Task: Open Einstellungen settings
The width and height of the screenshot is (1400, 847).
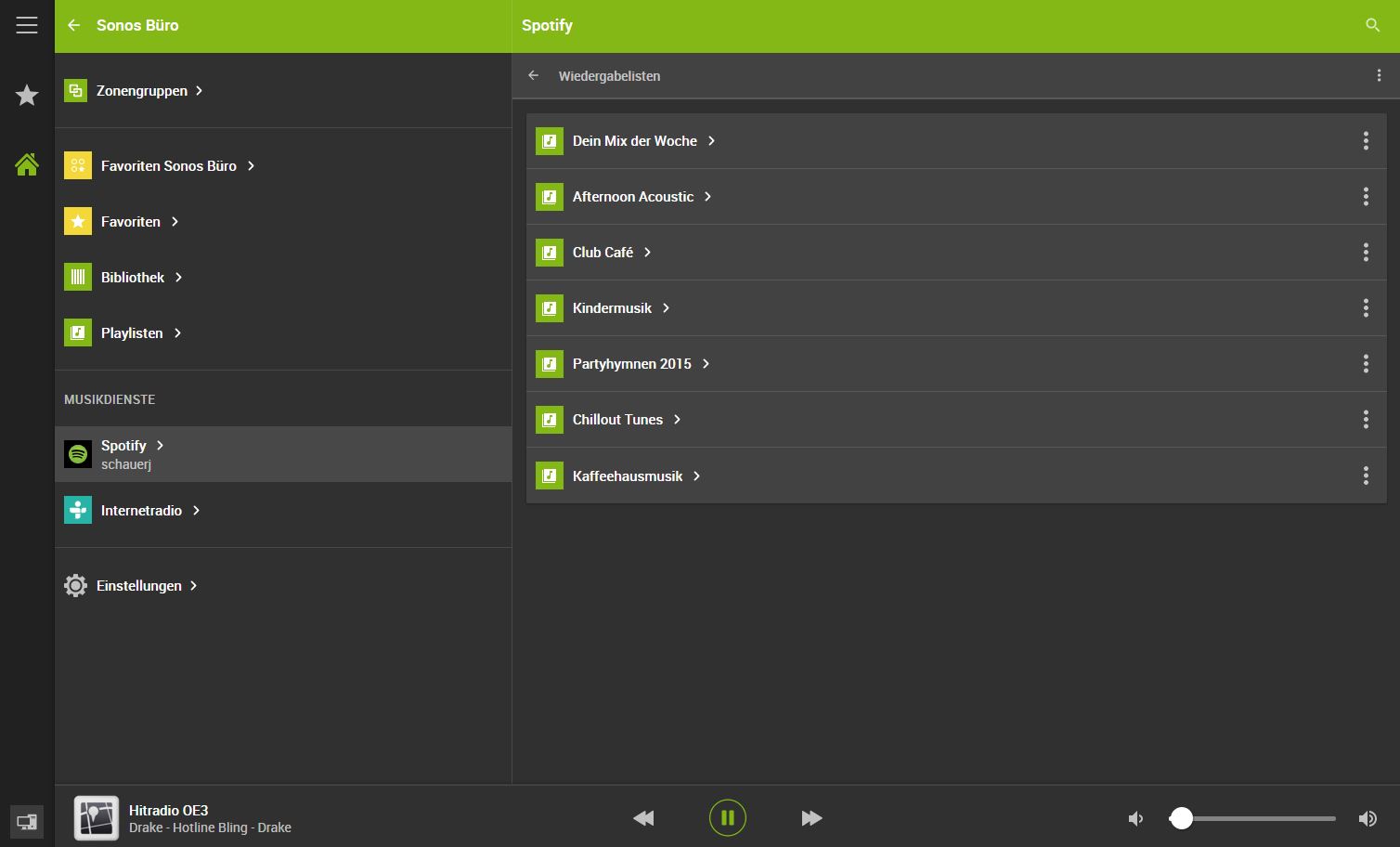Action: [283, 585]
